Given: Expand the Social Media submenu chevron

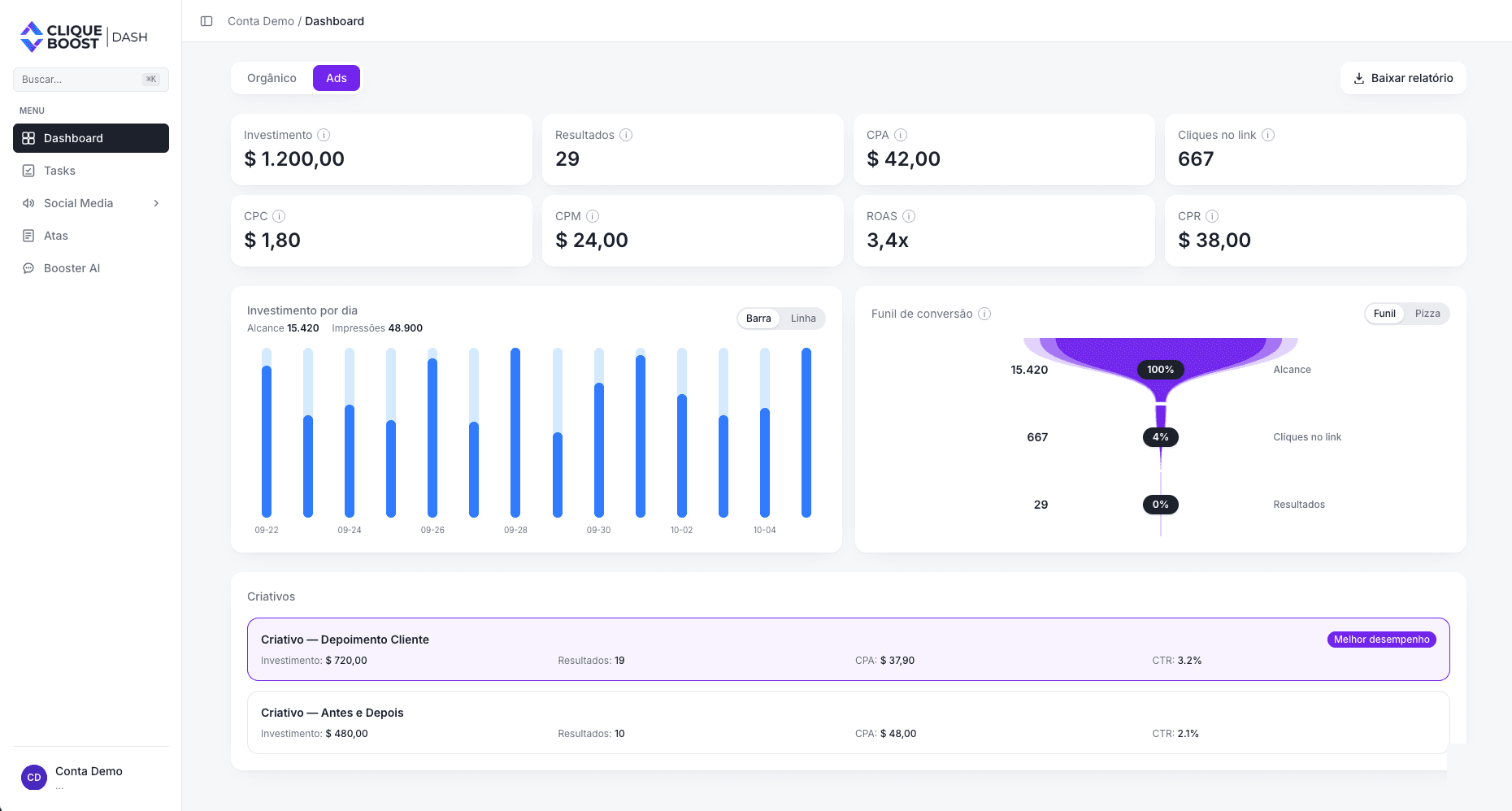Looking at the screenshot, I should (156, 203).
